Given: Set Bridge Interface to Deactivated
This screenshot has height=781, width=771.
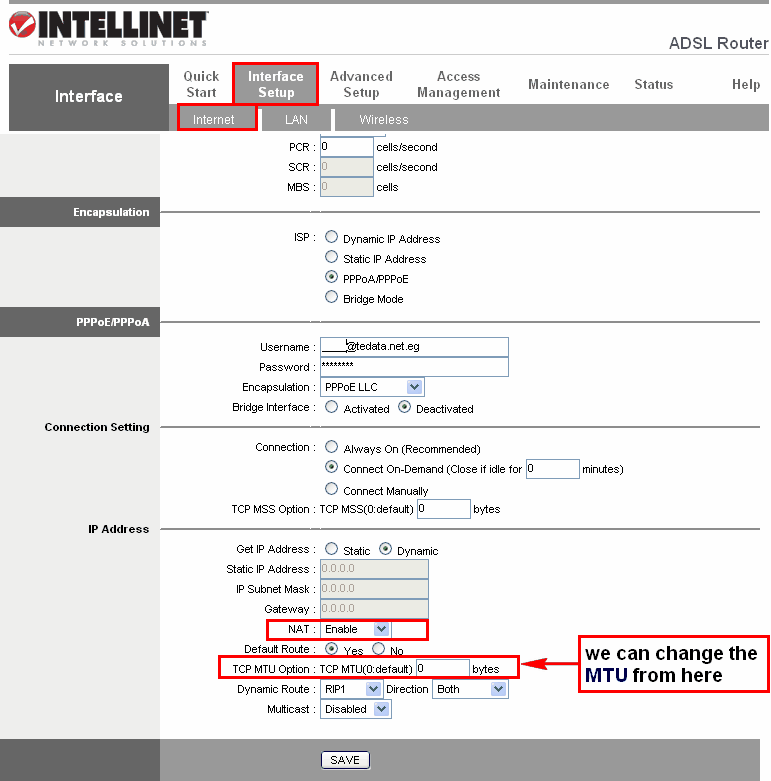Looking at the screenshot, I should (404, 407).
